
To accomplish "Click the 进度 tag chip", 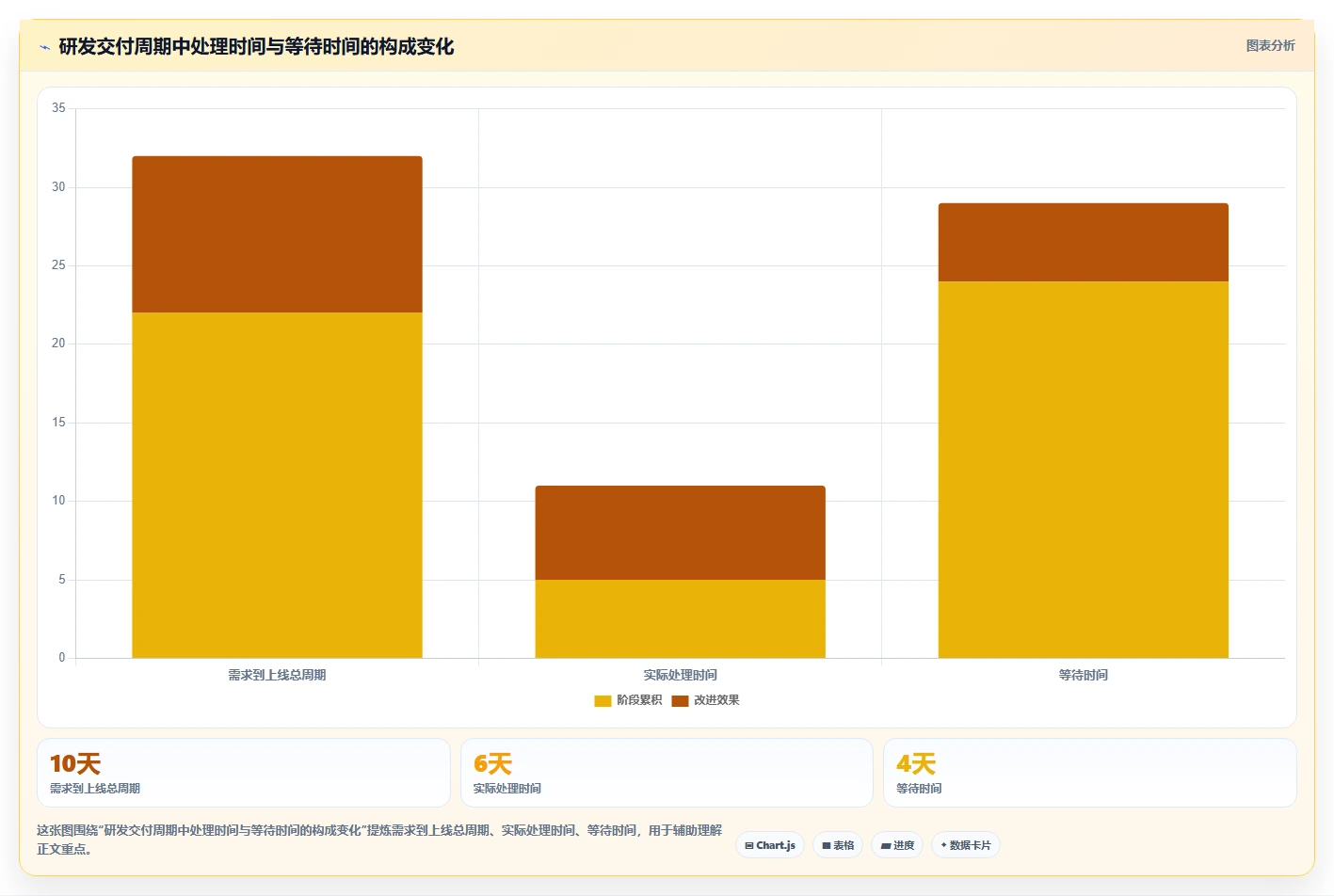I will tap(897, 845).
